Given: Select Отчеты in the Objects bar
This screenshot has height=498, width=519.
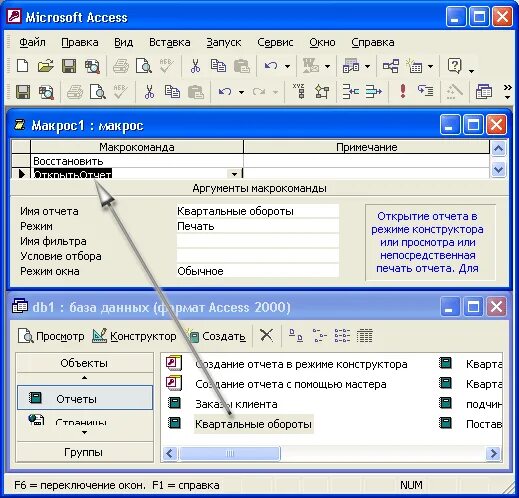Looking at the screenshot, I should [85, 398].
